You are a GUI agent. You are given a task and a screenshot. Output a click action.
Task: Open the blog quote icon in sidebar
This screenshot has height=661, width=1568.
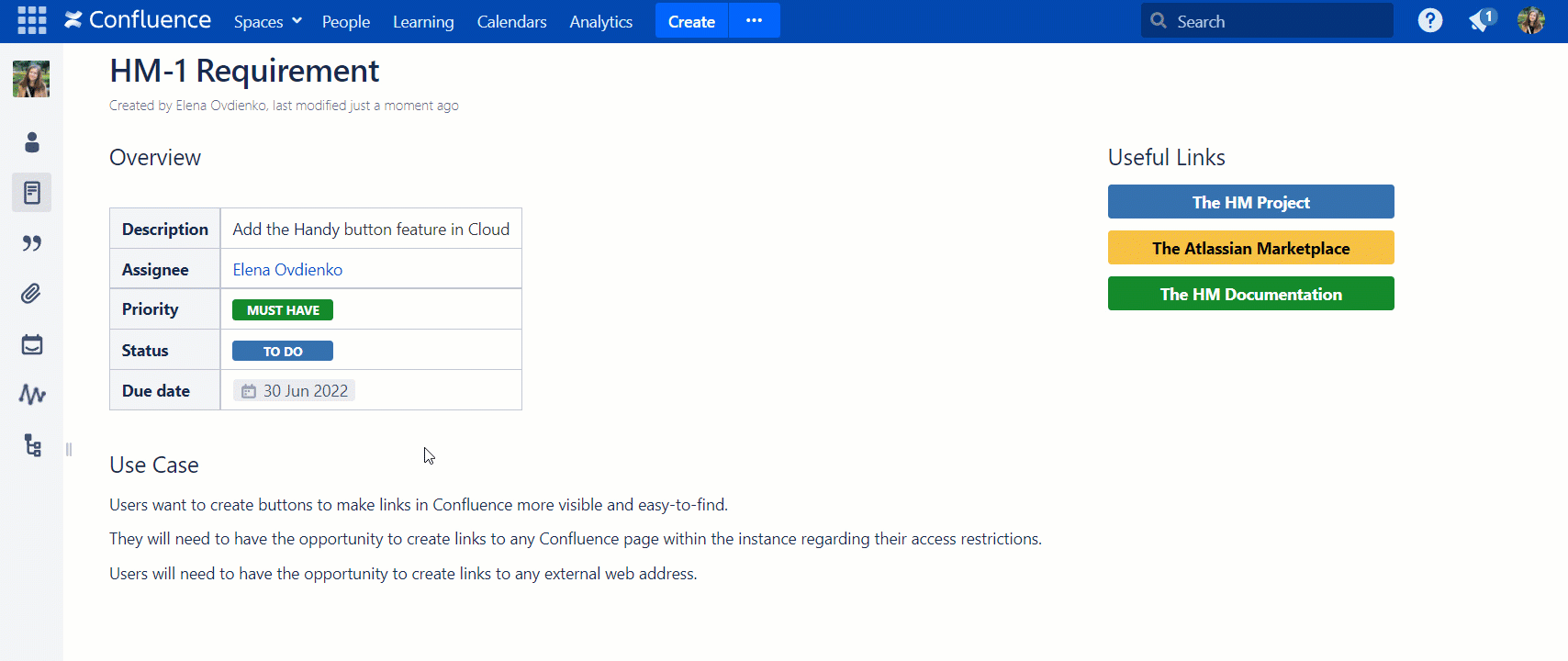coord(32,243)
